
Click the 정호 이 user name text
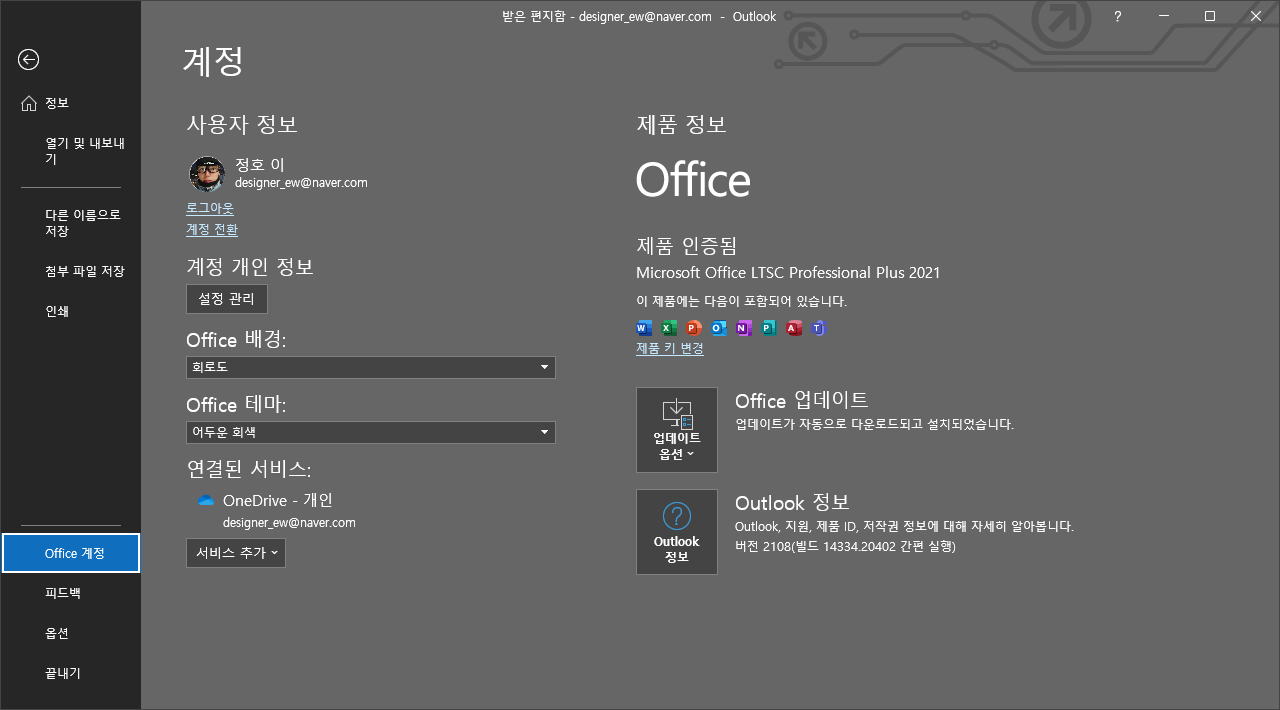tap(260, 165)
